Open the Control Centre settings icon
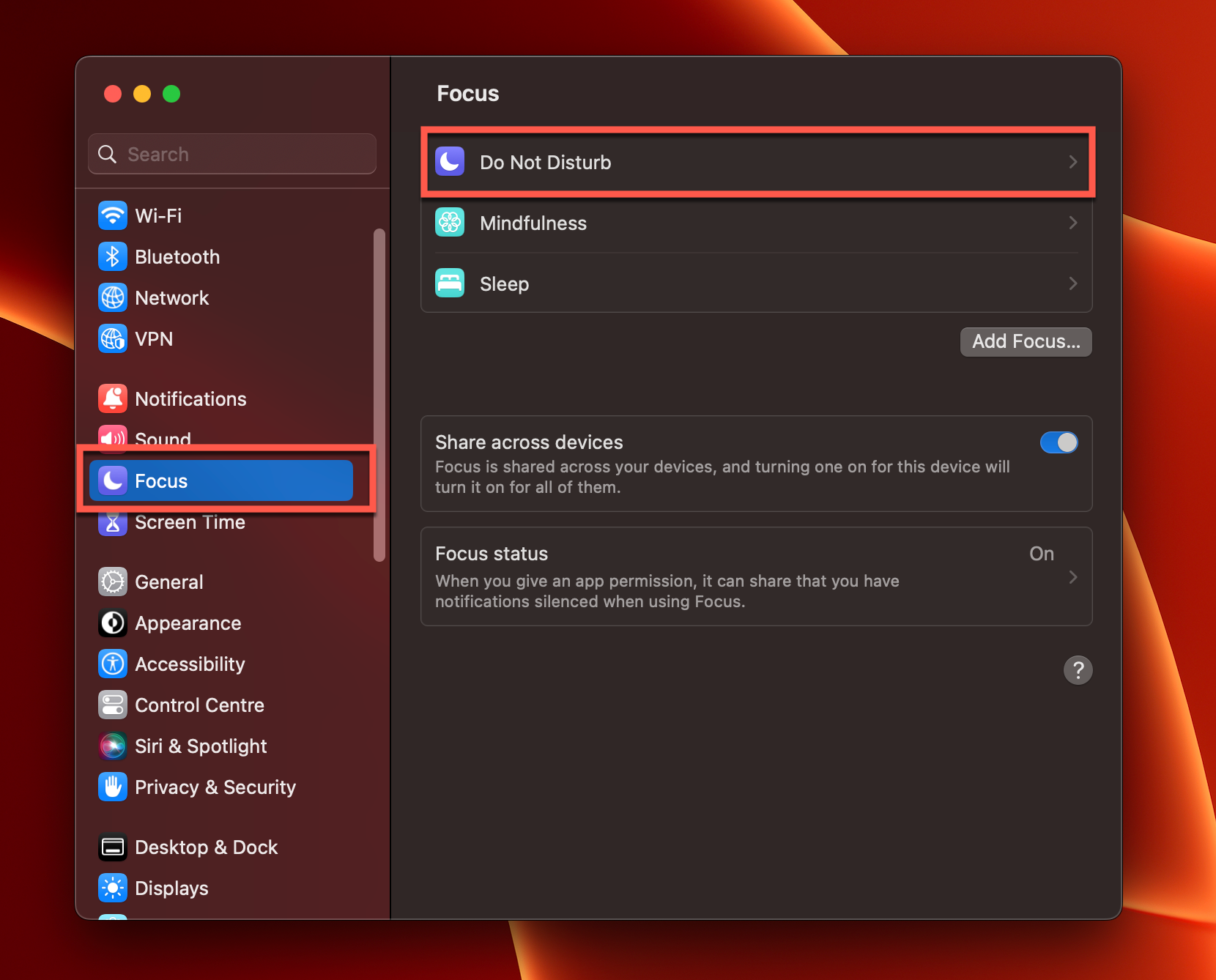This screenshot has height=980, width=1216. tap(112, 705)
